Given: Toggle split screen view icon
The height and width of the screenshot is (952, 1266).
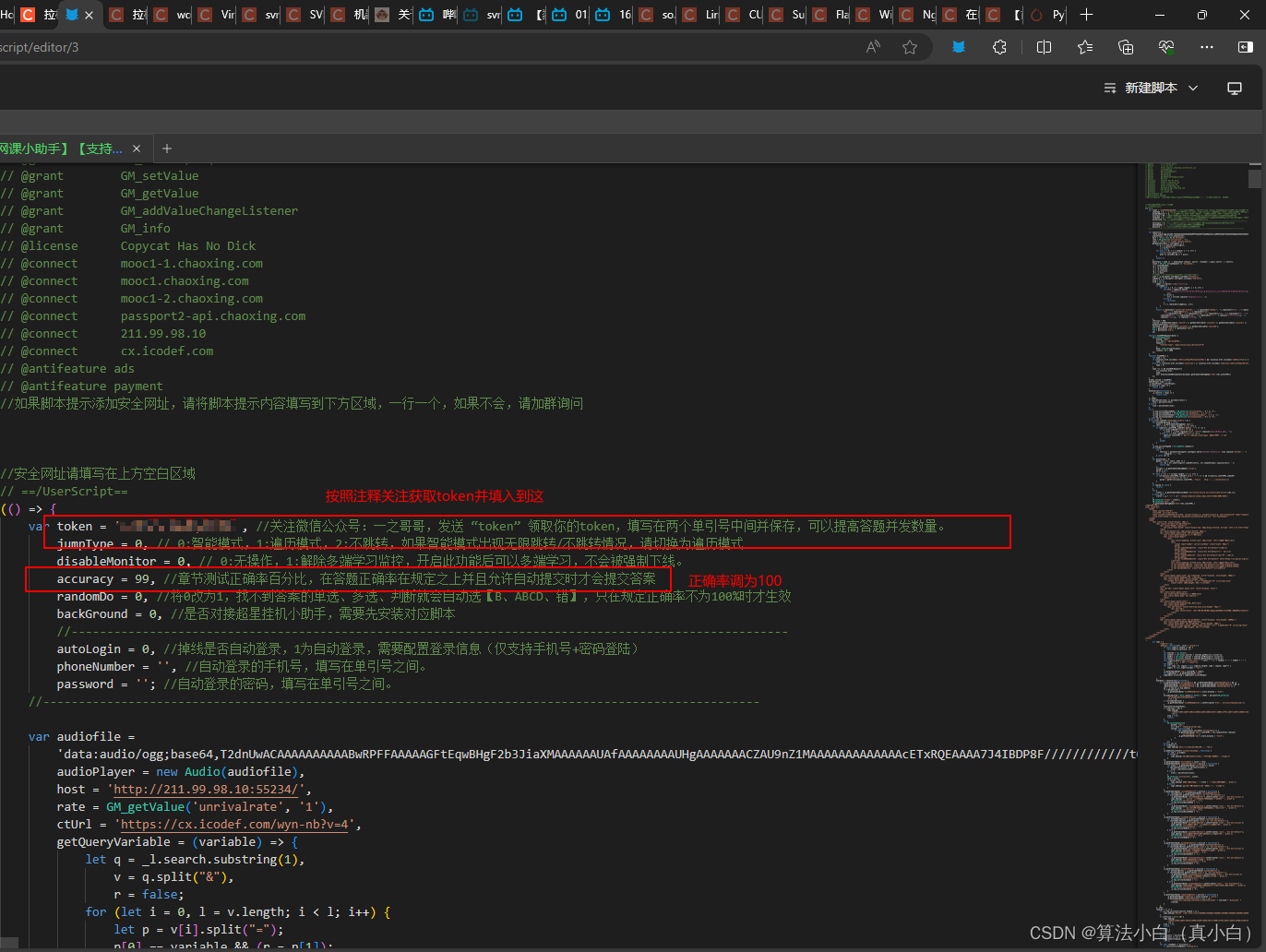Looking at the screenshot, I should [1044, 47].
